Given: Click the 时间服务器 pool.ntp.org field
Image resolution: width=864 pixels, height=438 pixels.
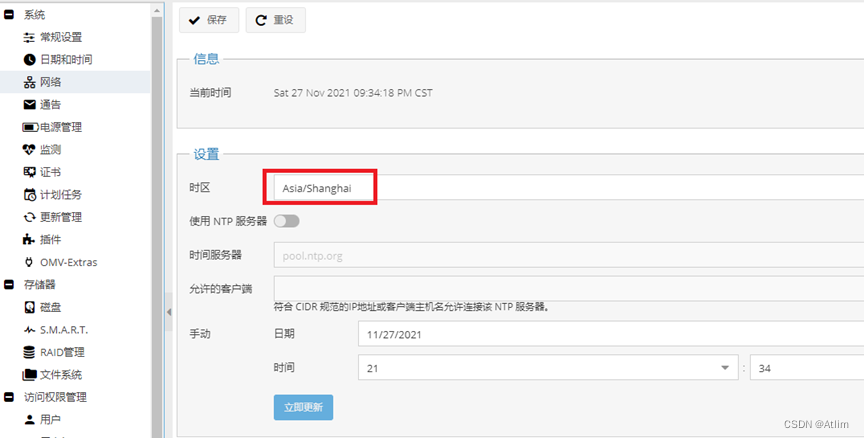Looking at the screenshot, I should click(569, 255).
